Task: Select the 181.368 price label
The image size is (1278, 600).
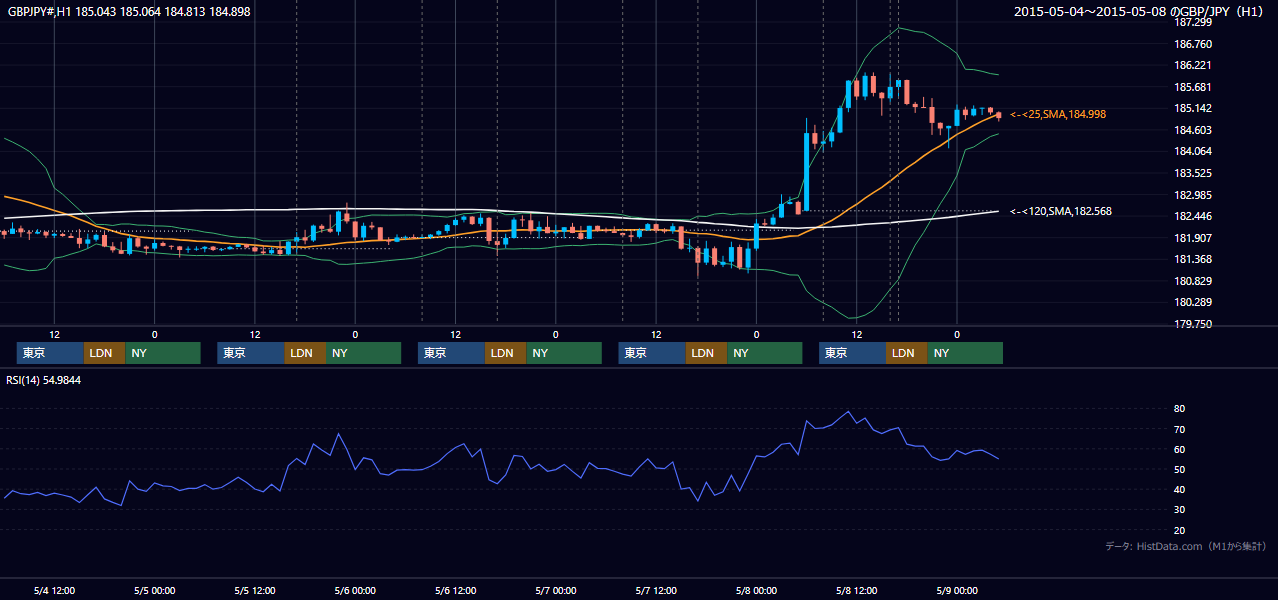Action: point(1193,259)
